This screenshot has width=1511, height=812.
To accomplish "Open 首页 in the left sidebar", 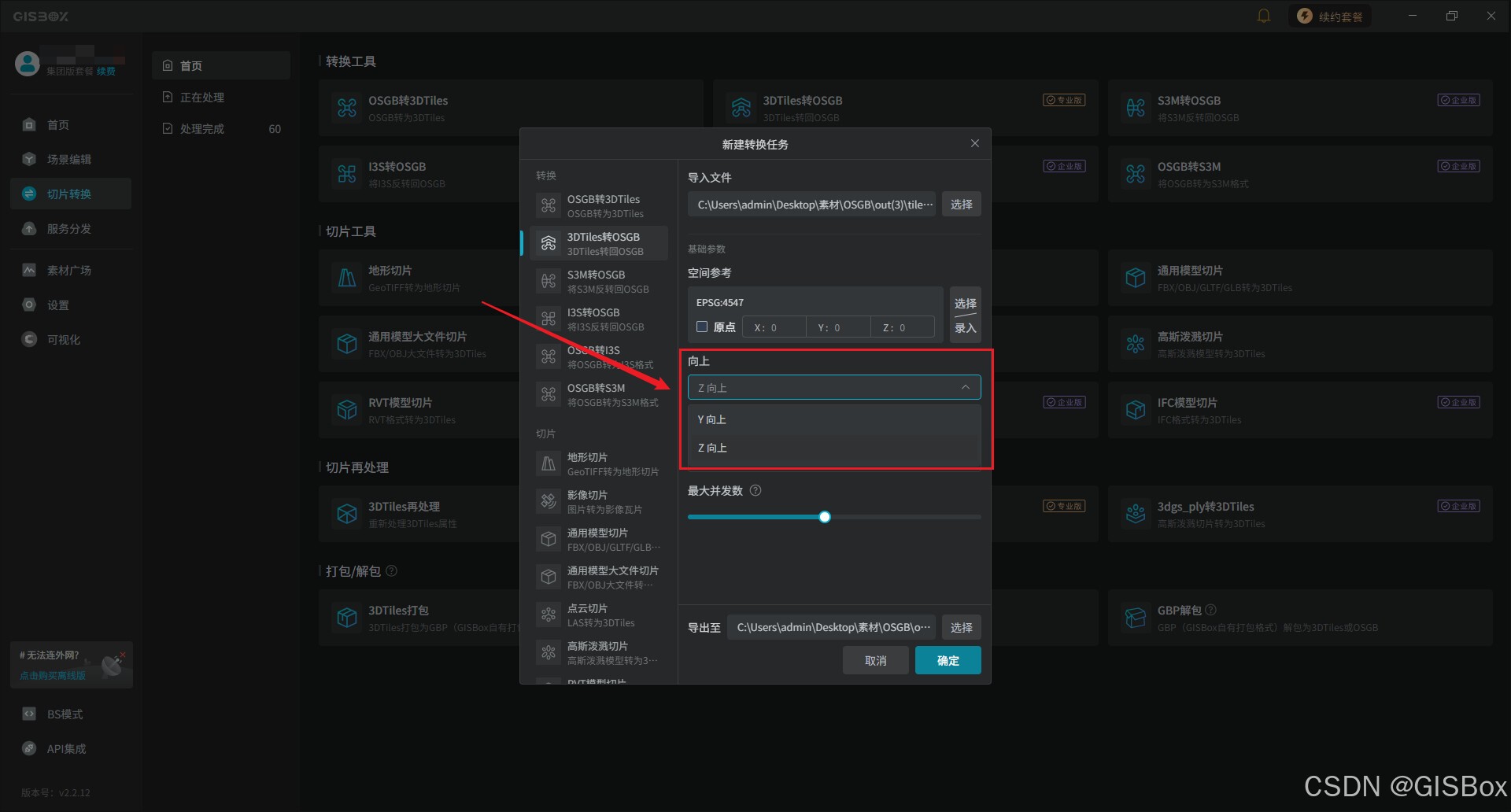I will tap(71, 124).
